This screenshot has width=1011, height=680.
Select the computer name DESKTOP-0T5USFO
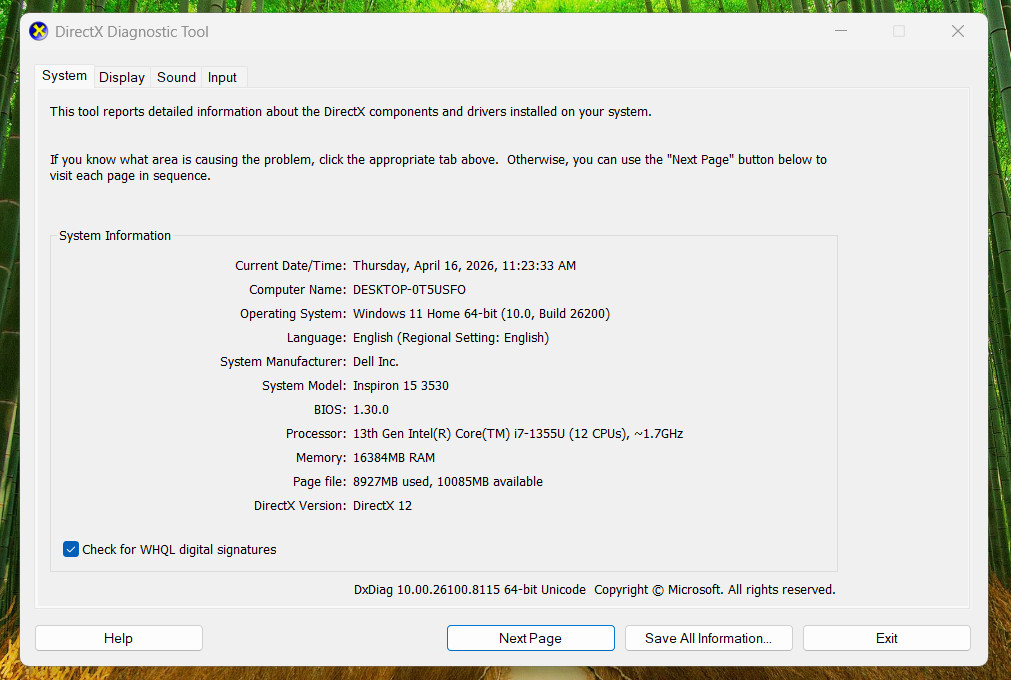pos(409,289)
